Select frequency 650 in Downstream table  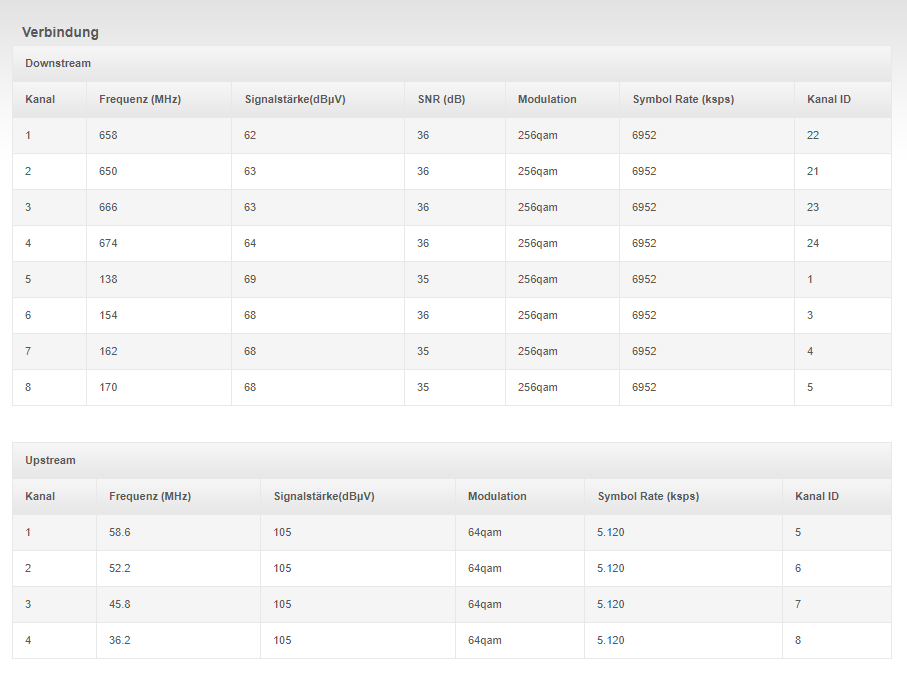(x=108, y=171)
